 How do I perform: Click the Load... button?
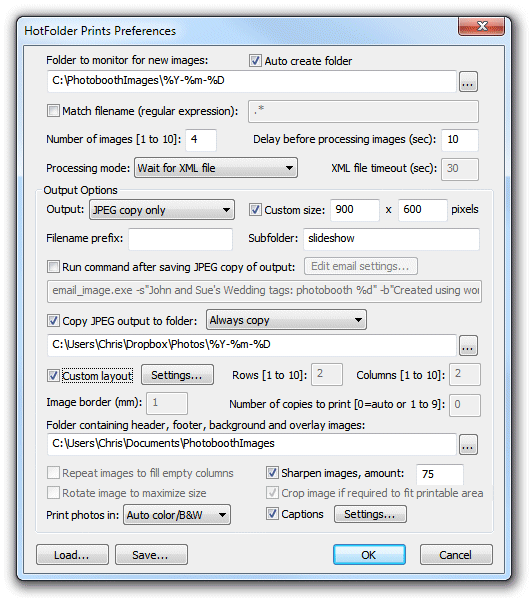[x=72, y=555]
